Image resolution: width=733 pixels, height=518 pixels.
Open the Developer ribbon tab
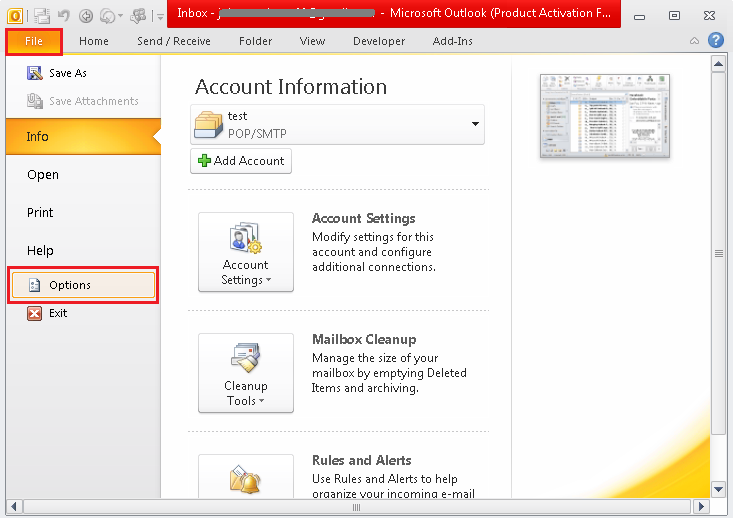(x=379, y=41)
